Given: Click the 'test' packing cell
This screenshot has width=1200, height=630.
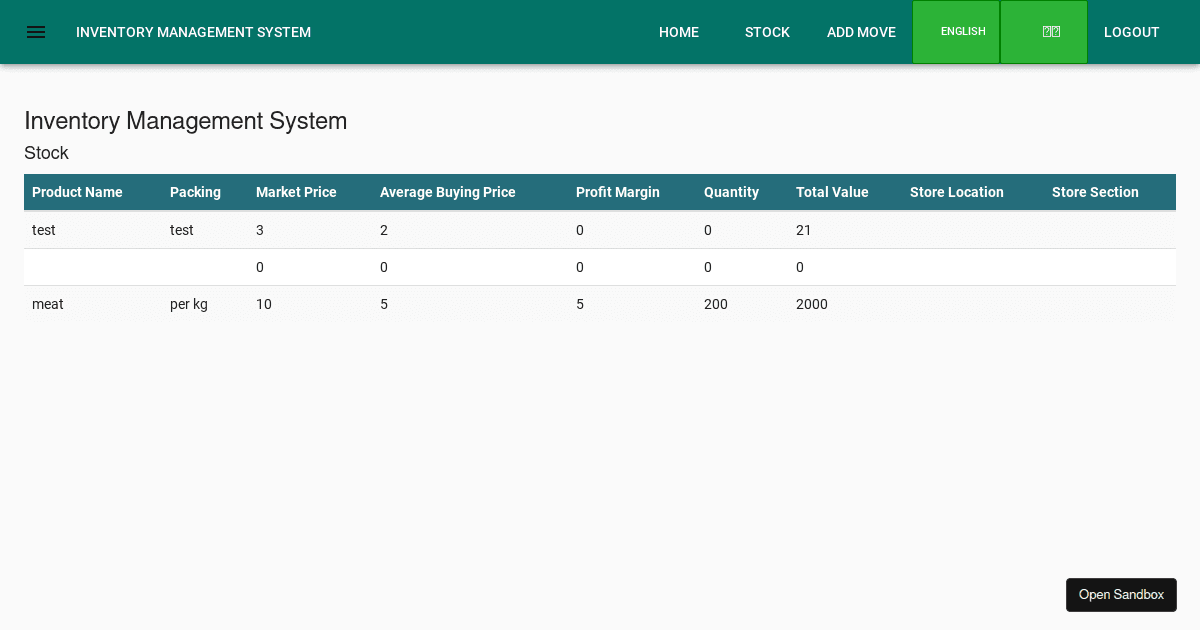Looking at the screenshot, I should coord(182,230).
